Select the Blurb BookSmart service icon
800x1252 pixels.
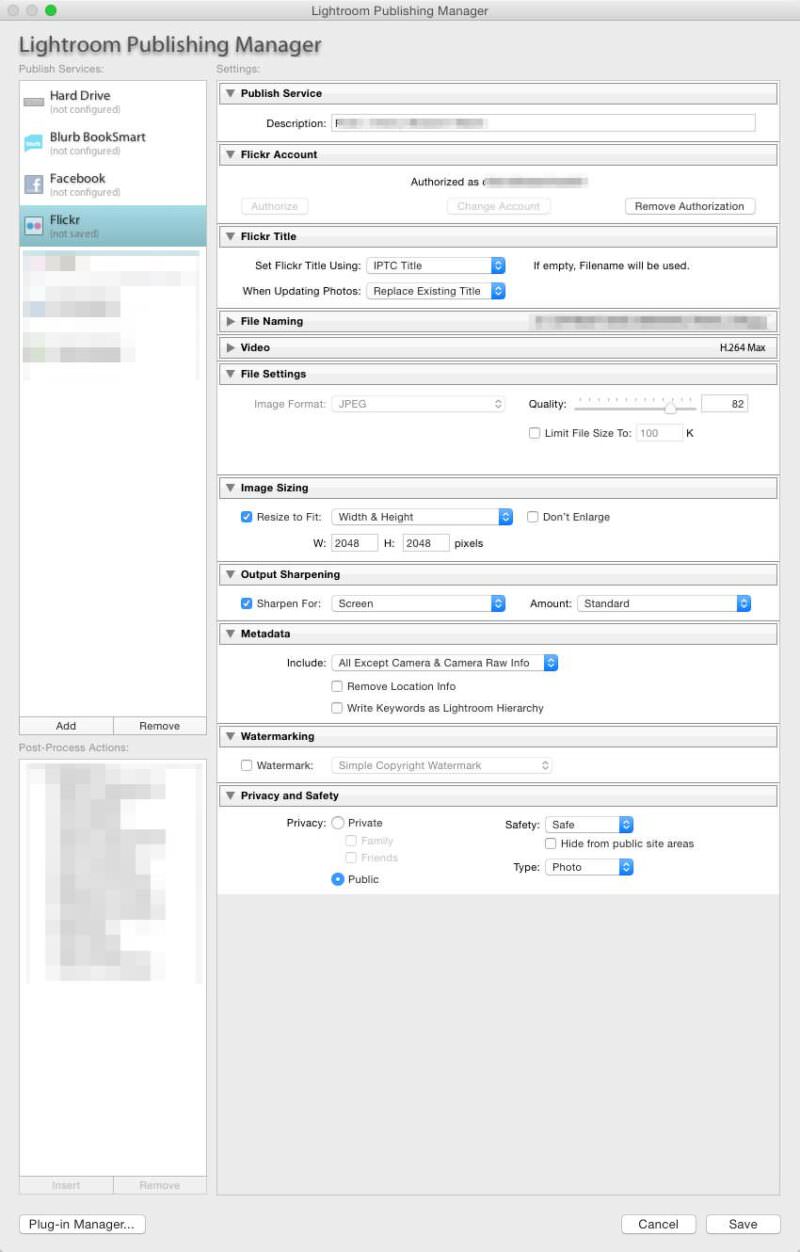click(33, 143)
